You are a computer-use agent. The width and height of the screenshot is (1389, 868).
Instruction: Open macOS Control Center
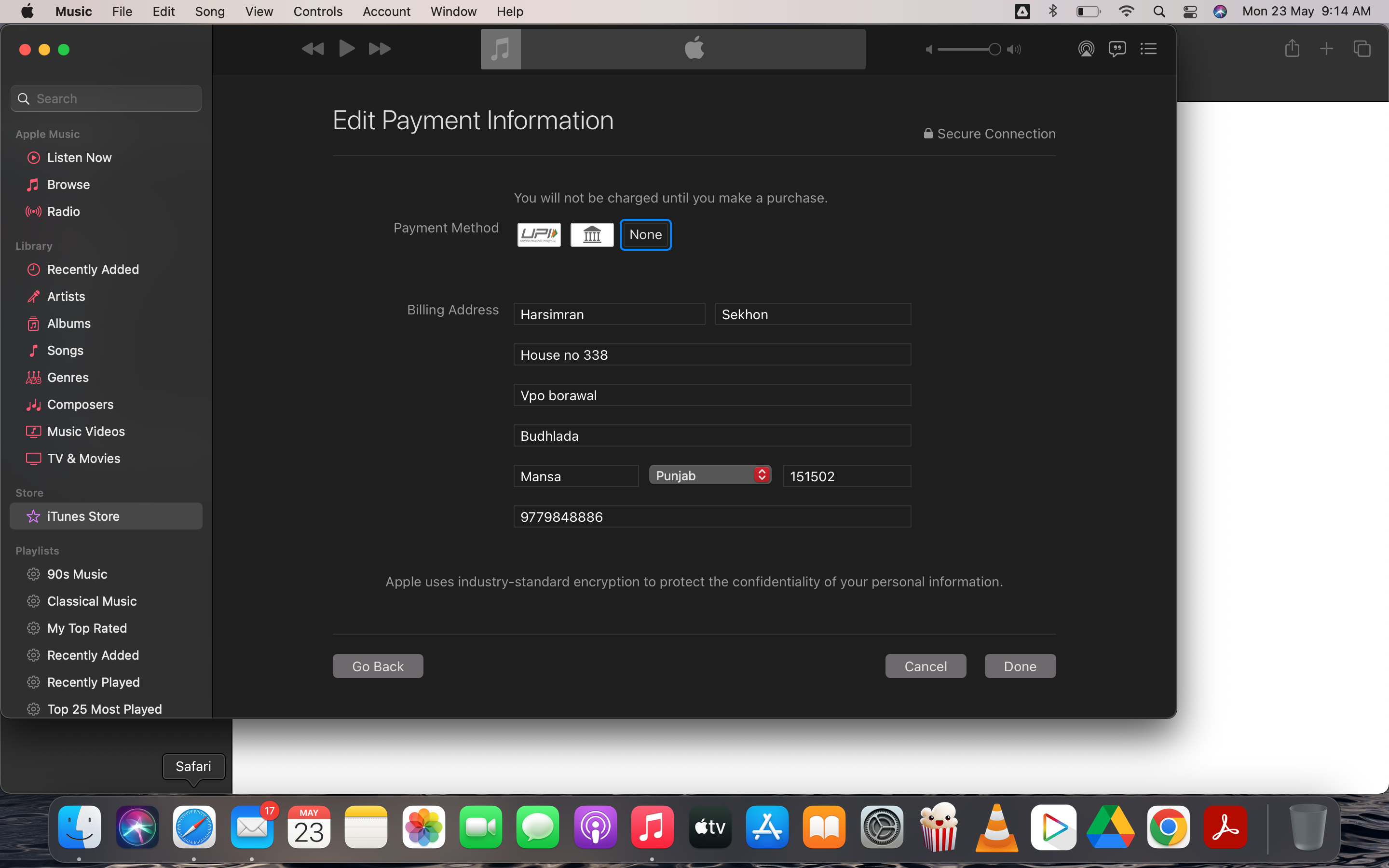coord(1190,12)
